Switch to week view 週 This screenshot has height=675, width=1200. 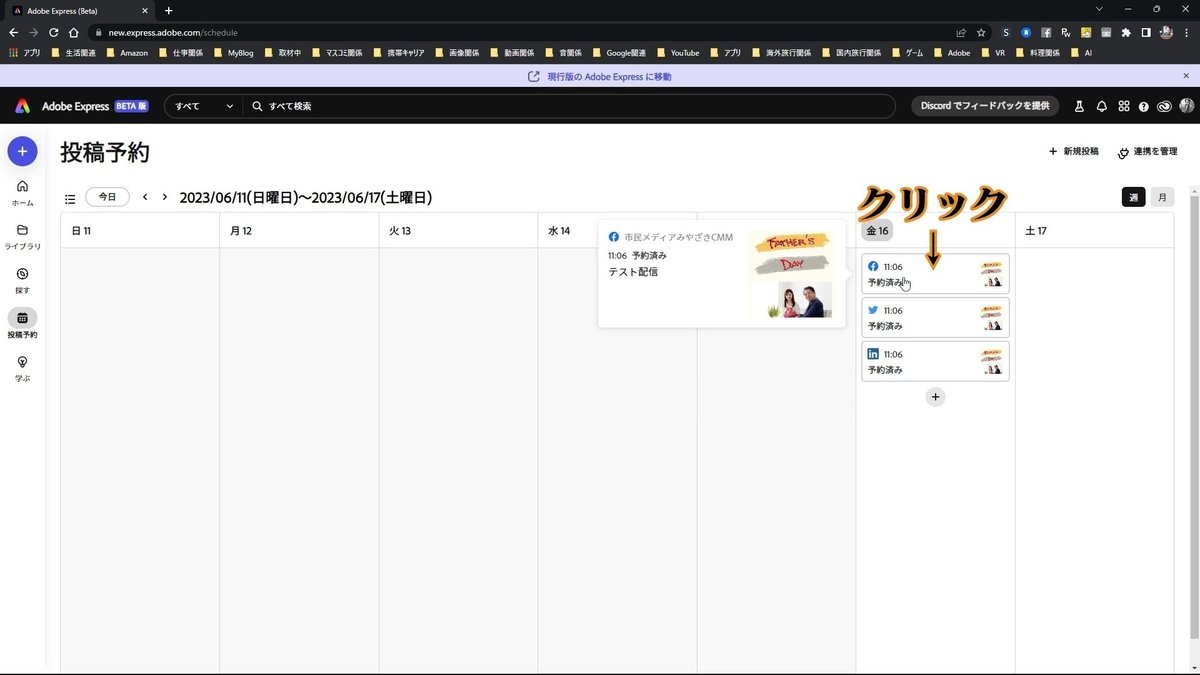(1133, 197)
